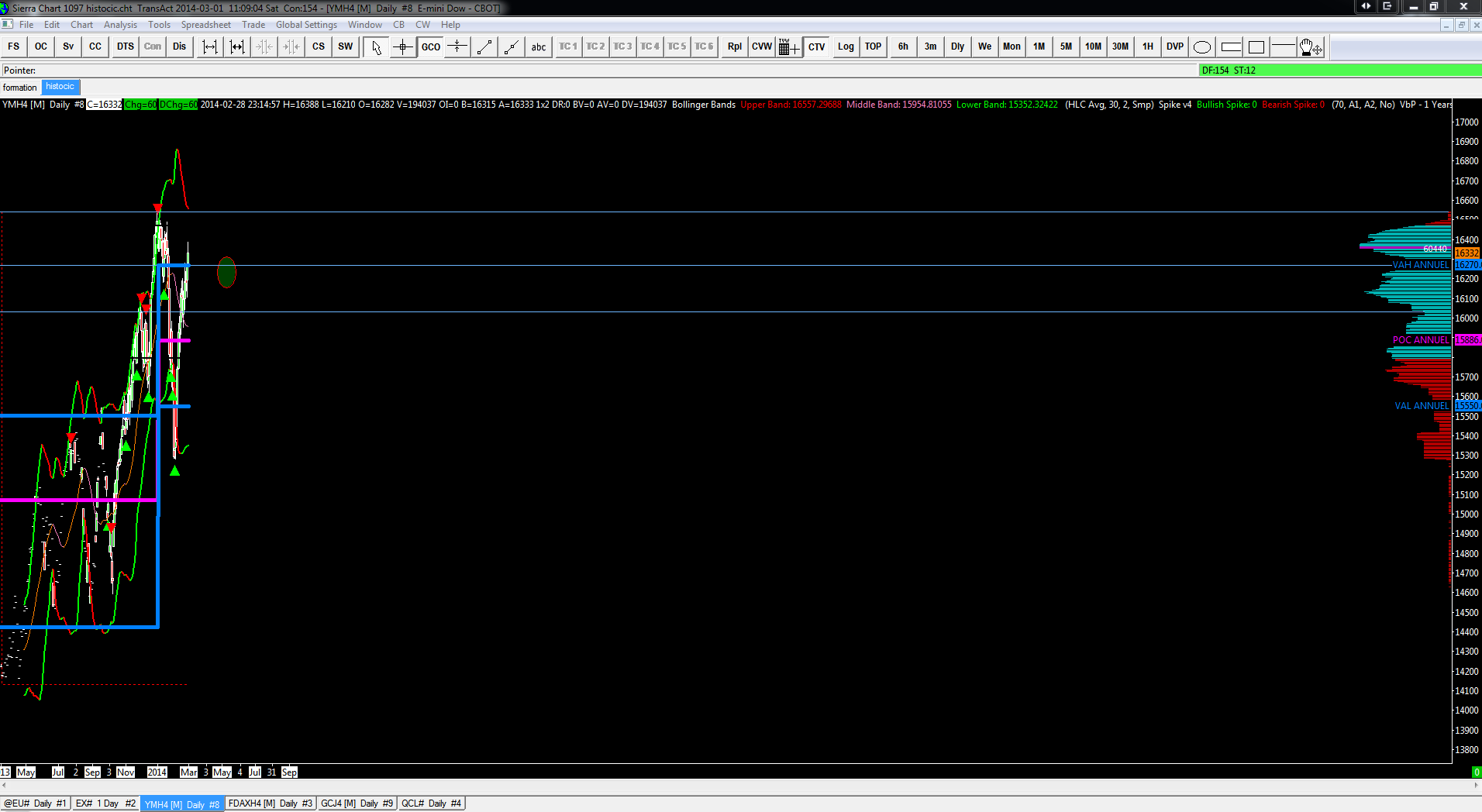The height and width of the screenshot is (812, 1482).
Task: Open the File menu
Action: tap(26, 25)
